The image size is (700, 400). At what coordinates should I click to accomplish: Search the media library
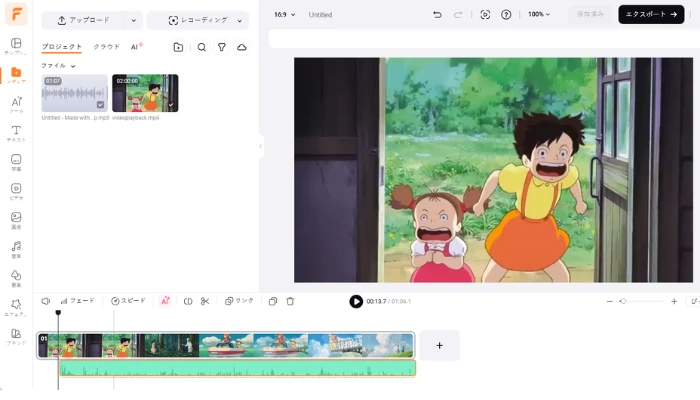(x=202, y=47)
